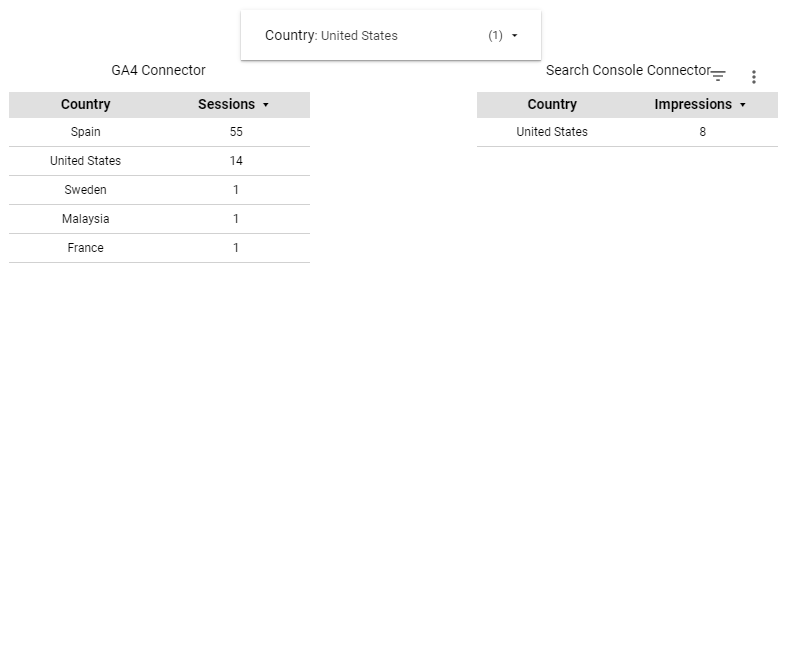Viewport: 800px width, 650px height.
Task: Open the Country filter dropdown control
Action: [391, 35]
